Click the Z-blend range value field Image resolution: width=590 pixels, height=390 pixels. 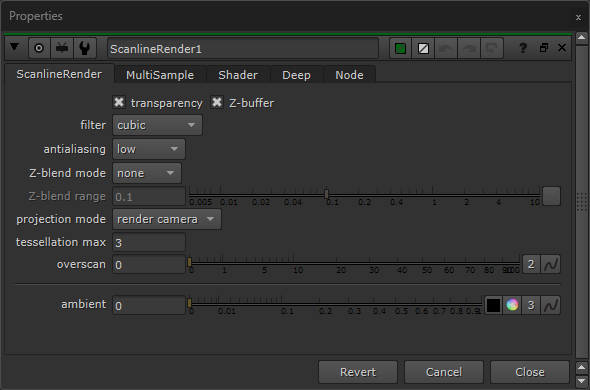pos(149,197)
